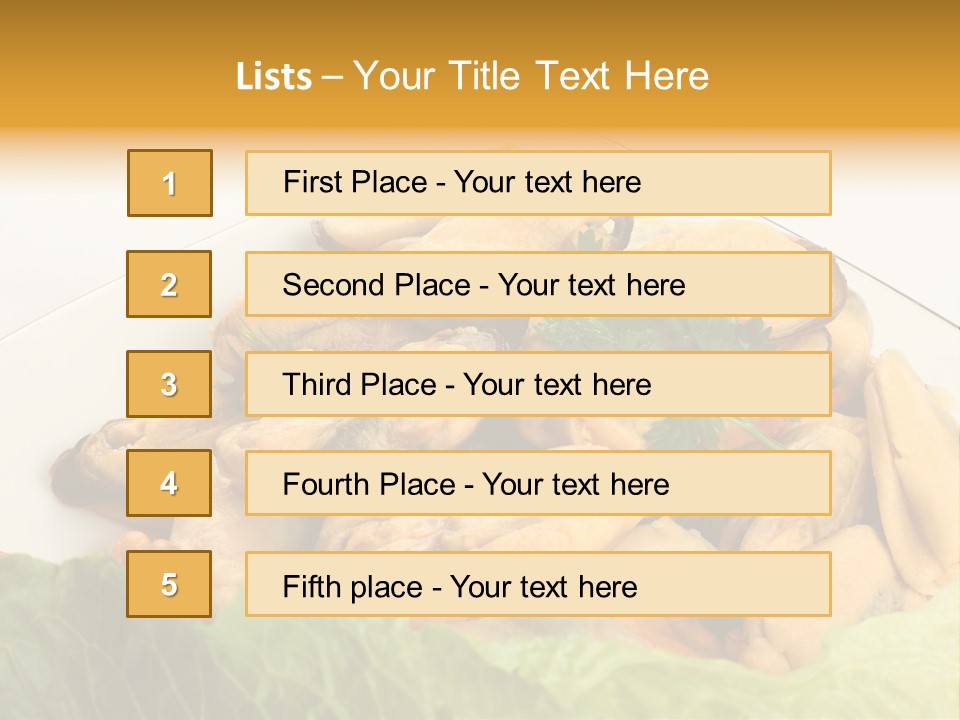Viewport: 960px width, 720px height.
Task: Select the Fifth place text bar
Action: pos(538,584)
